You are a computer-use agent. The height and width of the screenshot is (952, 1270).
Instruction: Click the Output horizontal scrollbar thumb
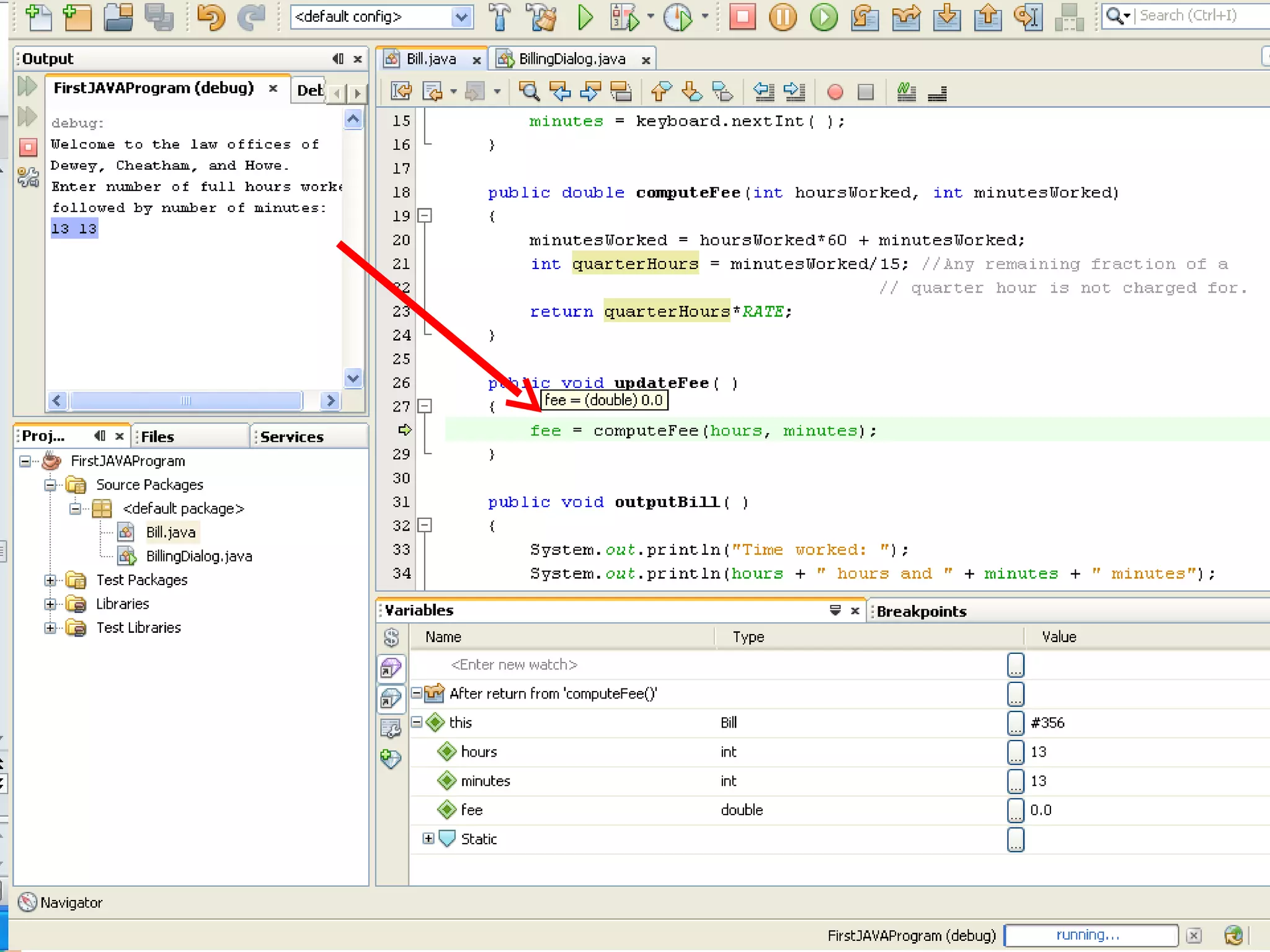(186, 400)
